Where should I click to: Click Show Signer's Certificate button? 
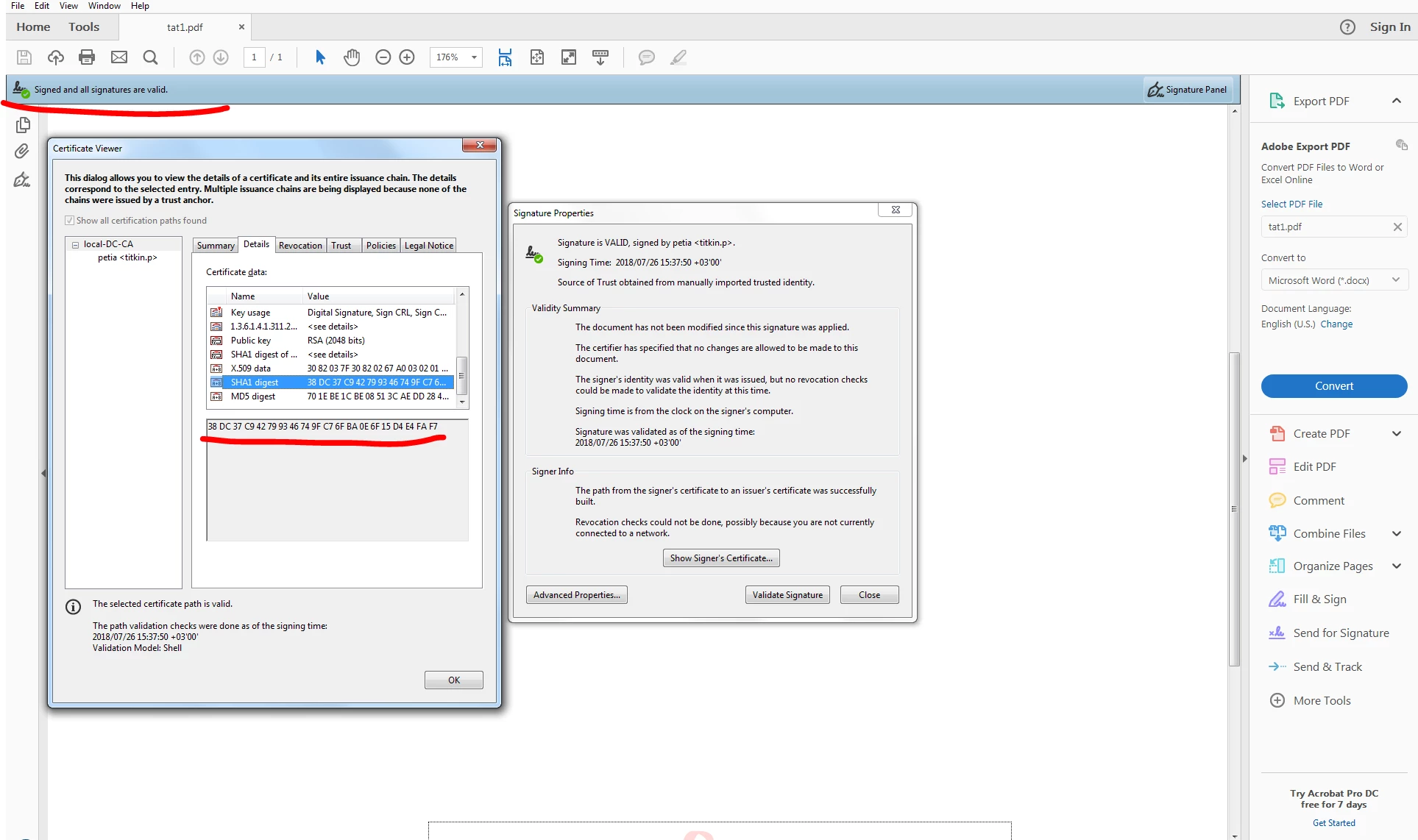[720, 558]
